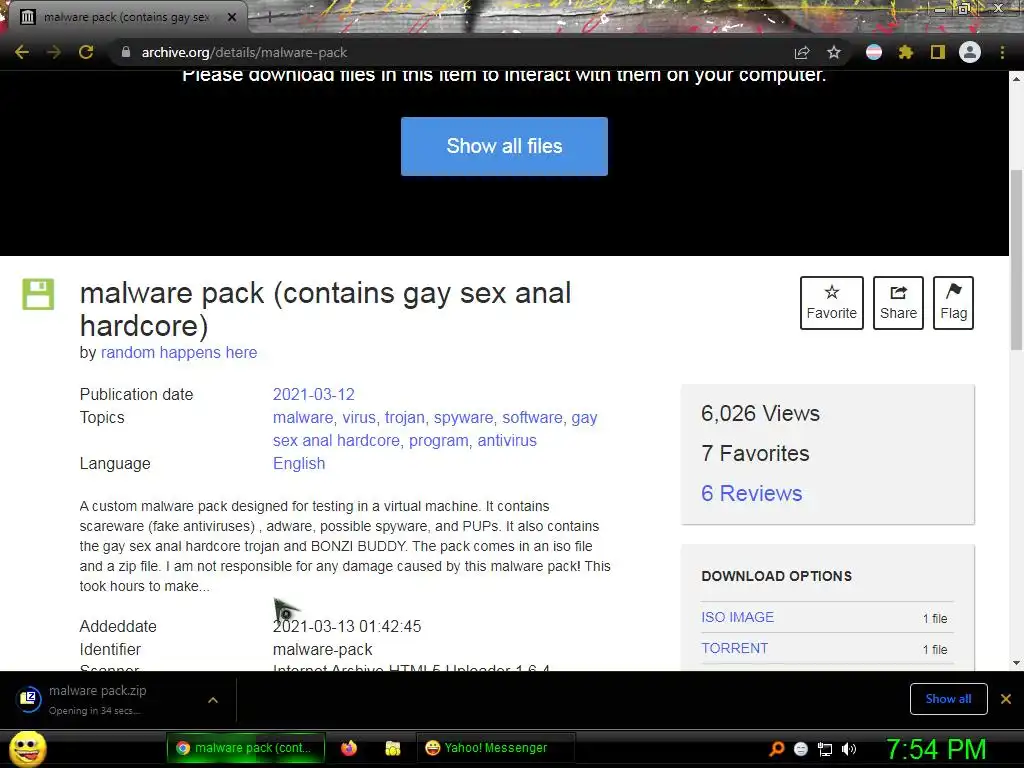Close the downloads bar

tap(1006, 699)
